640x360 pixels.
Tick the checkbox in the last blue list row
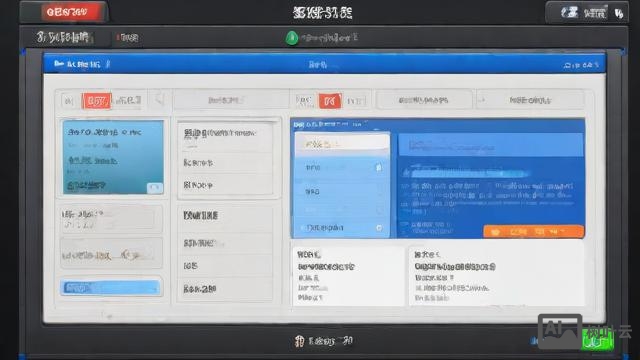(x=379, y=228)
